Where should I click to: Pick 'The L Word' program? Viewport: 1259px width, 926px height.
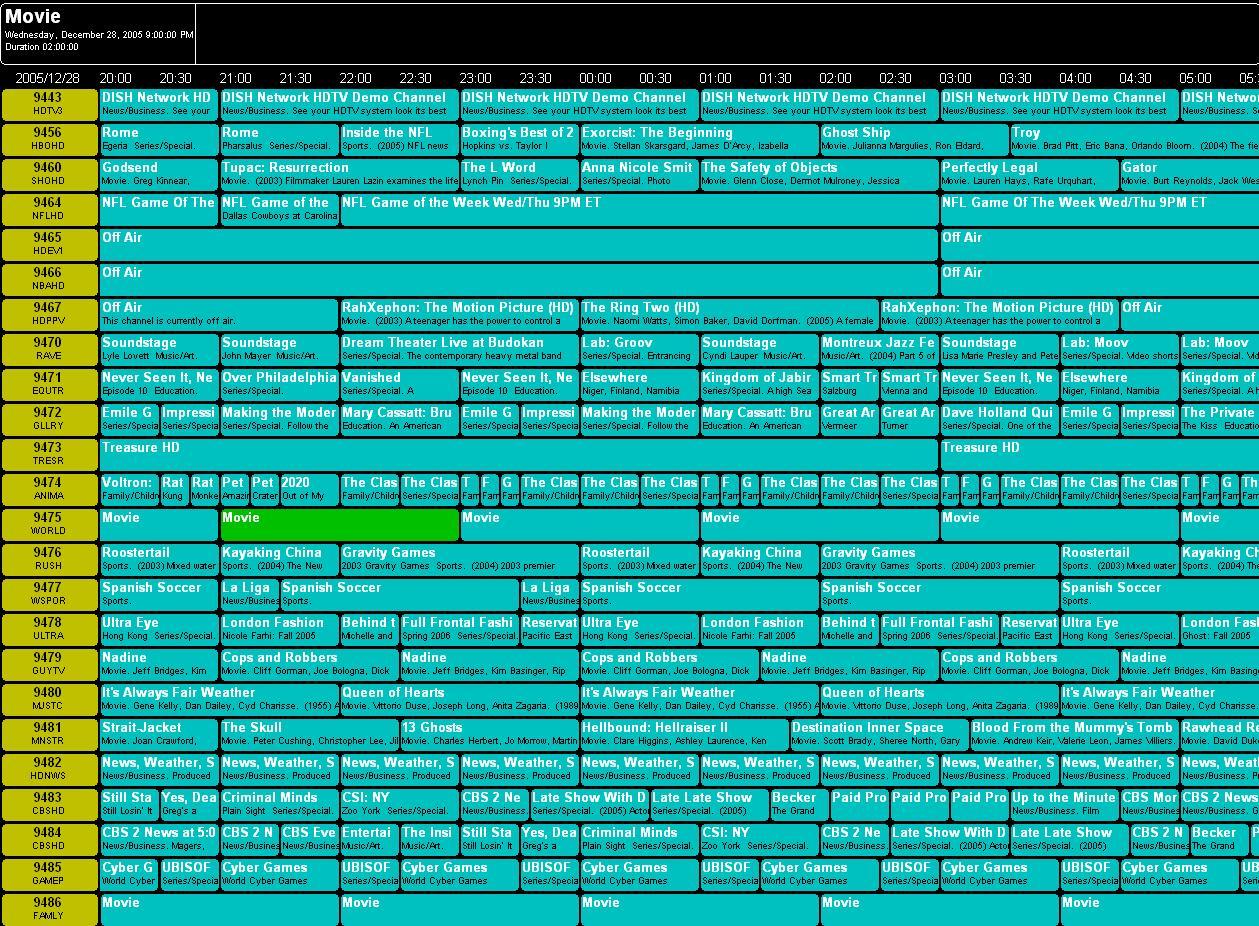[x=520, y=175]
